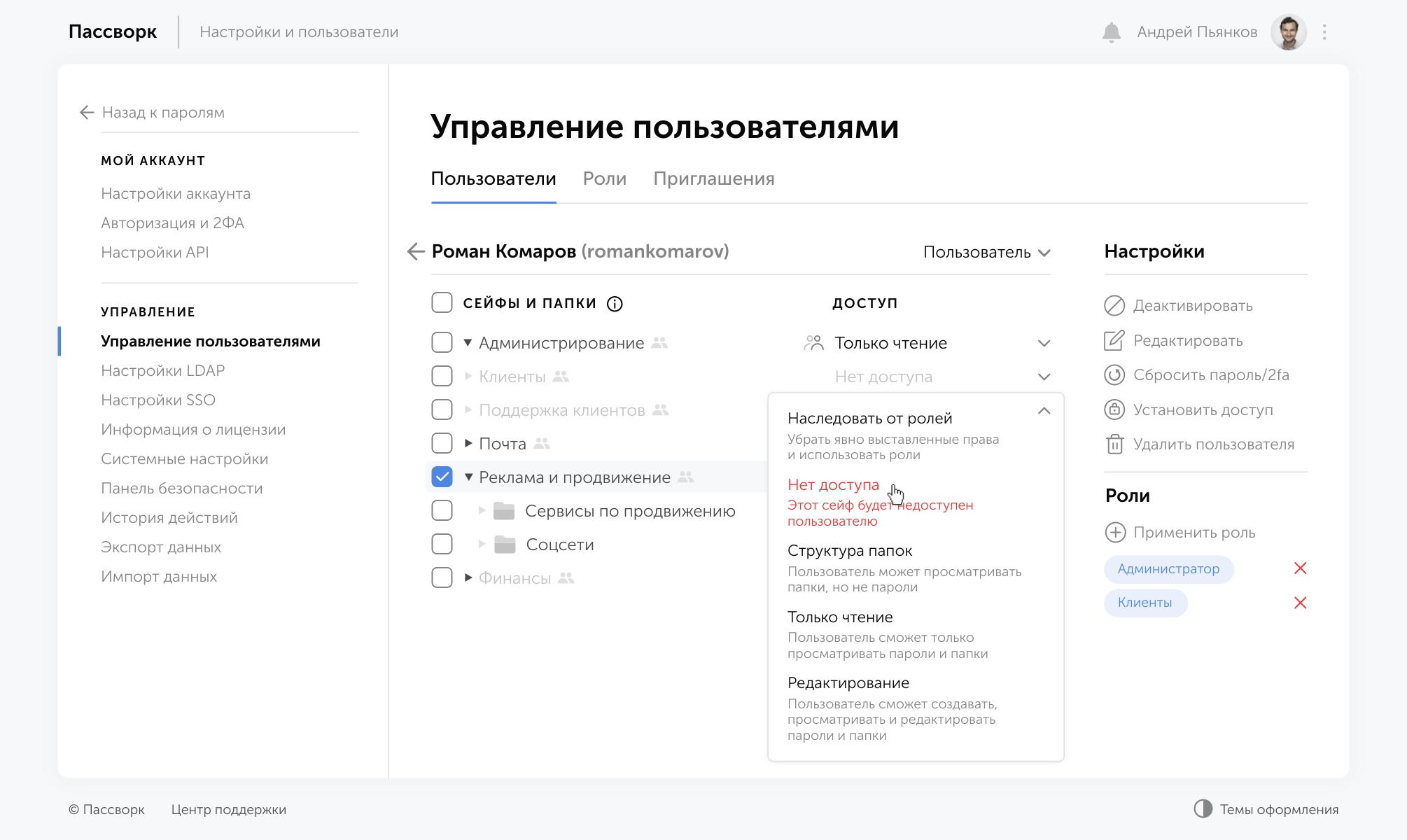The height and width of the screenshot is (840, 1407).
Task: Click the Reset password/2fa icon
Action: click(1114, 375)
